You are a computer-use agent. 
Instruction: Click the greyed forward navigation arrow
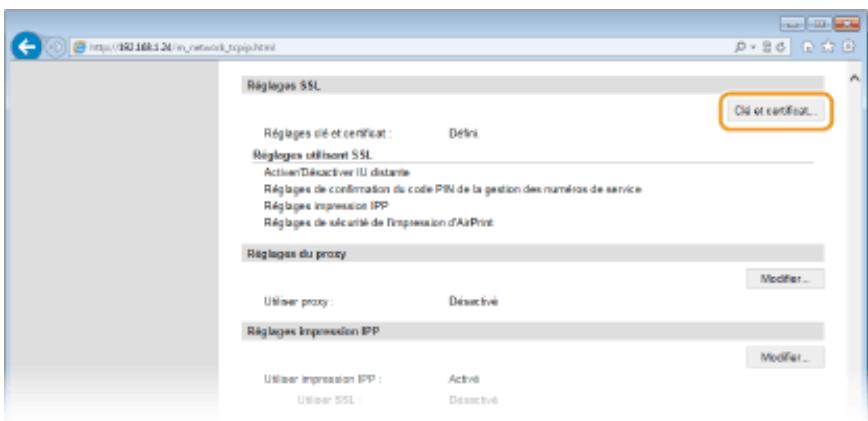coord(58,47)
